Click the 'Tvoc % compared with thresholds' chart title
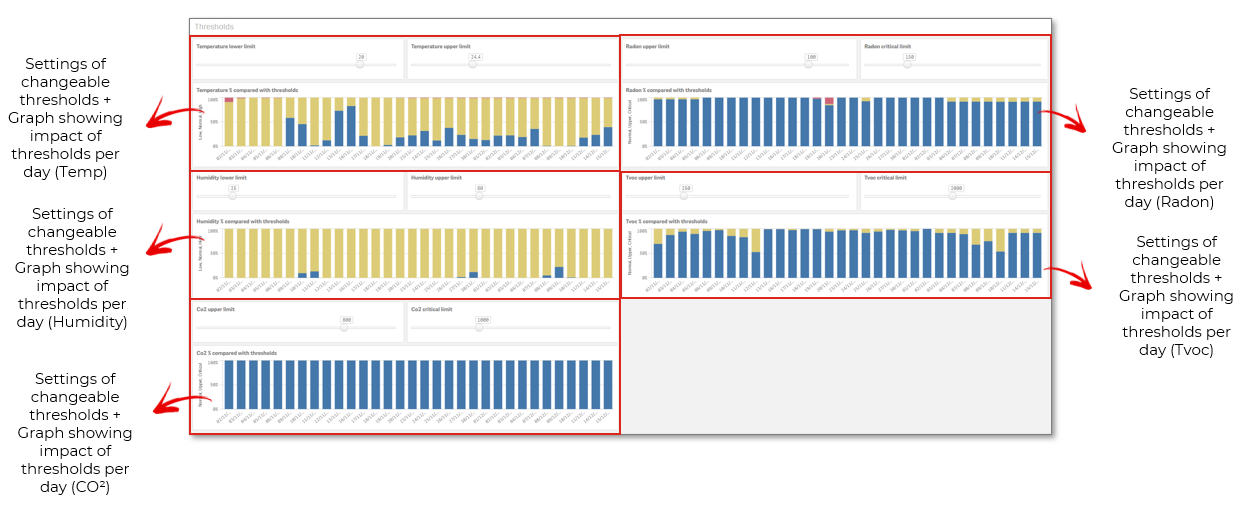The width and height of the screenshot is (1251, 511). [x=667, y=221]
